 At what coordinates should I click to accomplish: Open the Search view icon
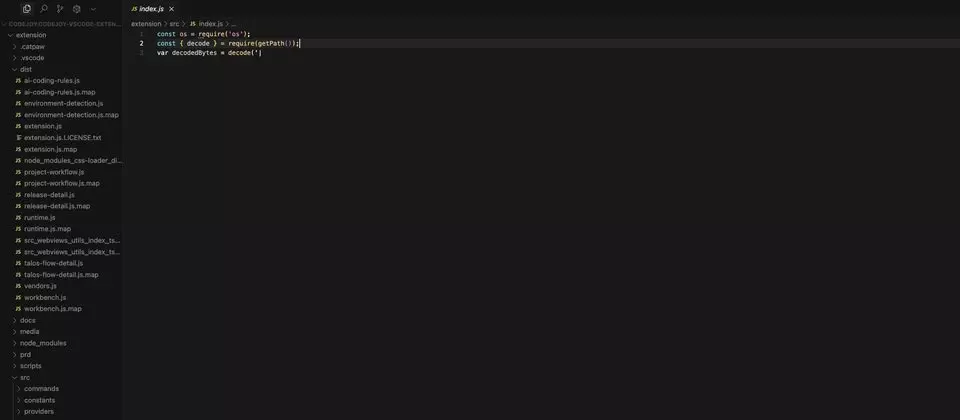pyautogui.click(x=43, y=9)
